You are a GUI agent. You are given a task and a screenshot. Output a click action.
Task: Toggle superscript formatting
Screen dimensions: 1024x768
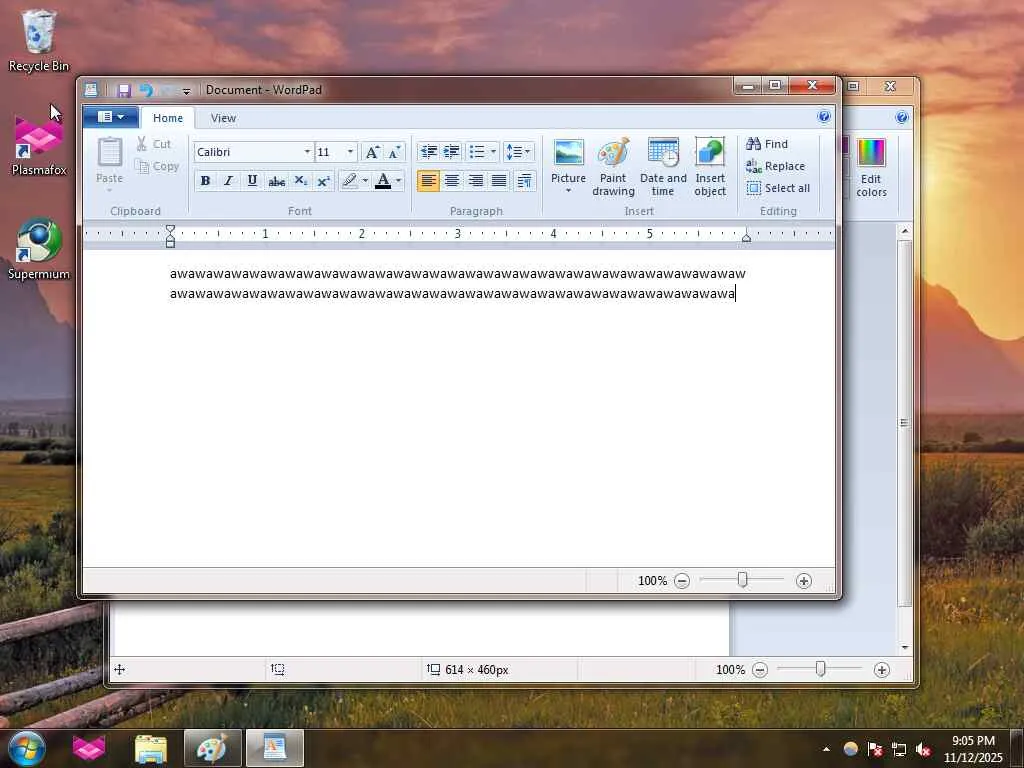coord(323,181)
